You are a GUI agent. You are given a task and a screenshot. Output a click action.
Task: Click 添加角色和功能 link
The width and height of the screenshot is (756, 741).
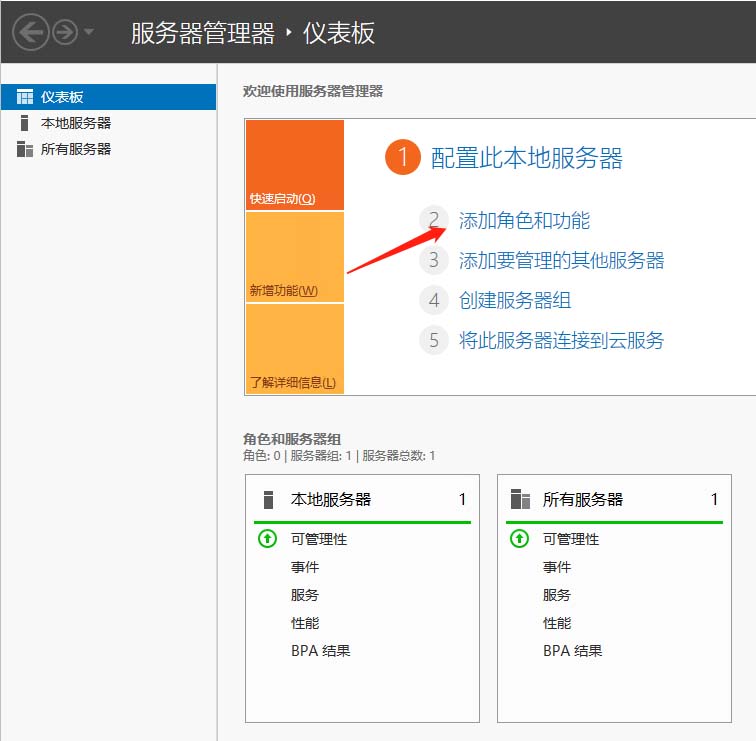(x=524, y=220)
